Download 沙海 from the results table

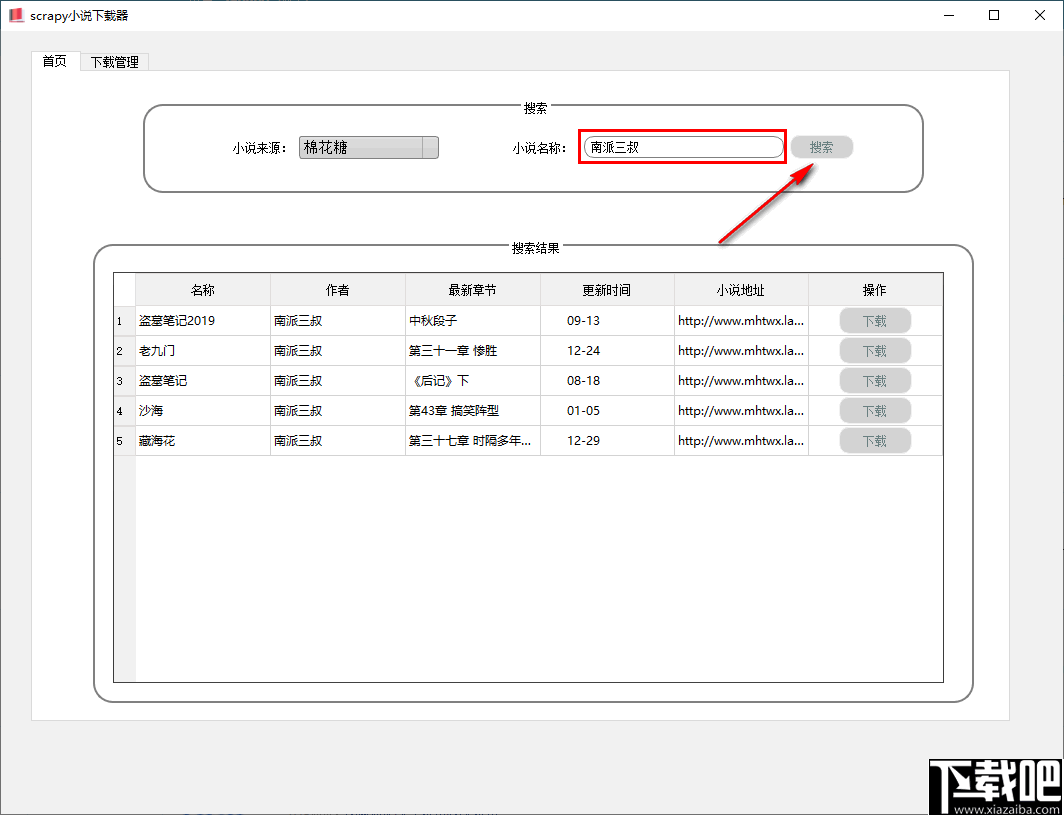tap(875, 410)
